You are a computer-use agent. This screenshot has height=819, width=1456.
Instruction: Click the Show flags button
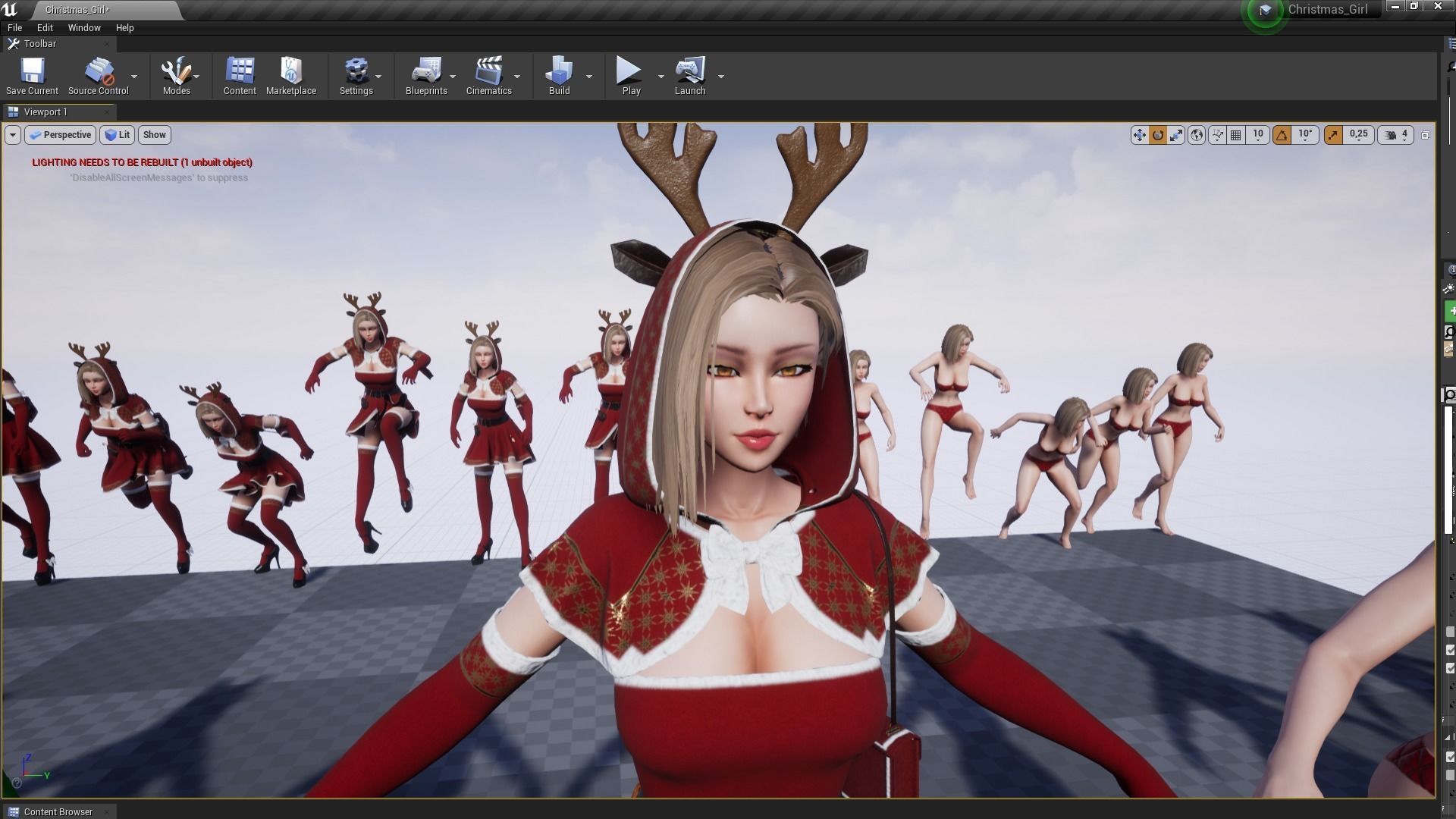(154, 135)
